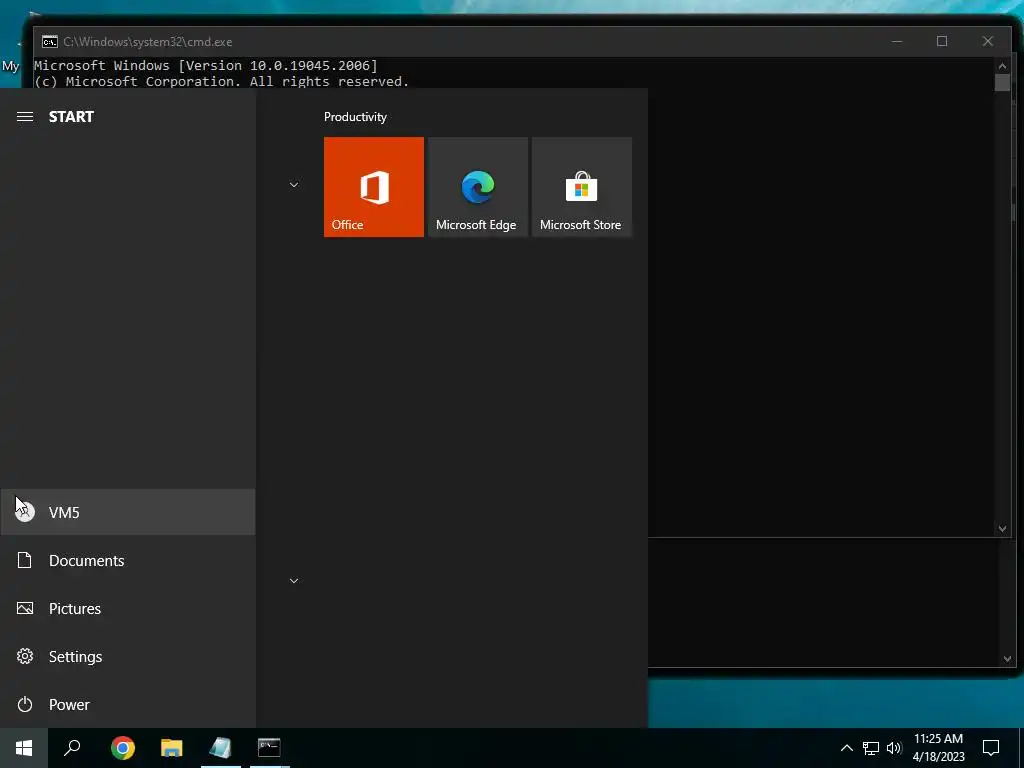Click cmd scrollbar down arrow
The height and width of the screenshot is (768, 1024).
tap(1002, 528)
